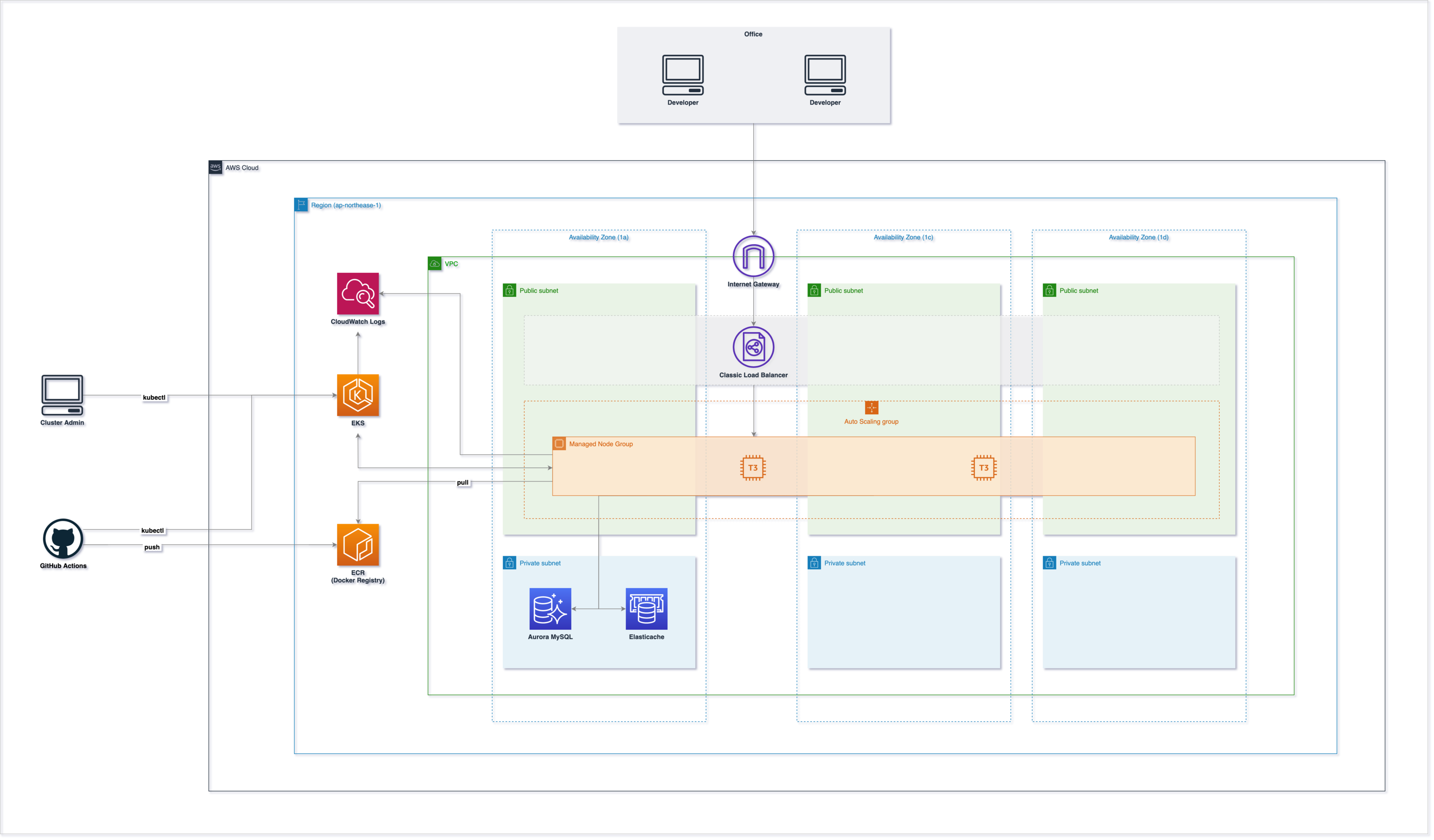Viewport: 1434px width, 840px height.
Task: Select the Managed Node Group label
Action: pos(601,444)
